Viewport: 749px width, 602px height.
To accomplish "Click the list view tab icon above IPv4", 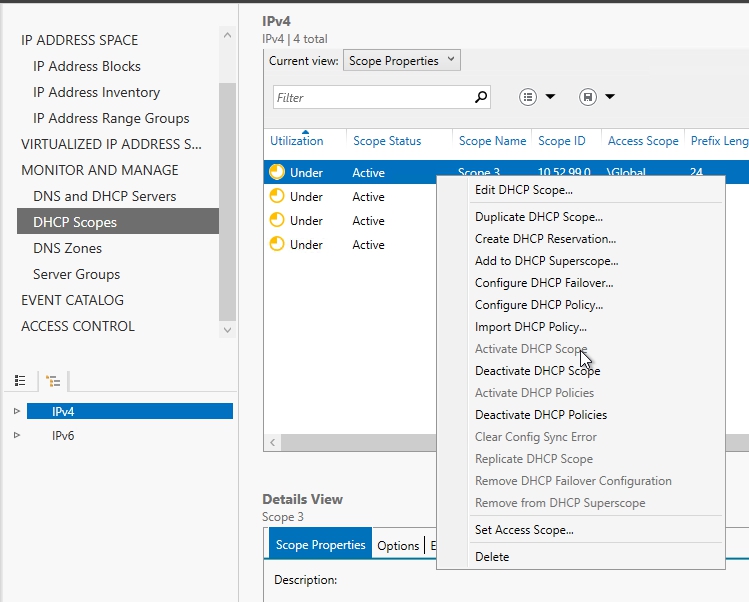I will click(x=20, y=381).
